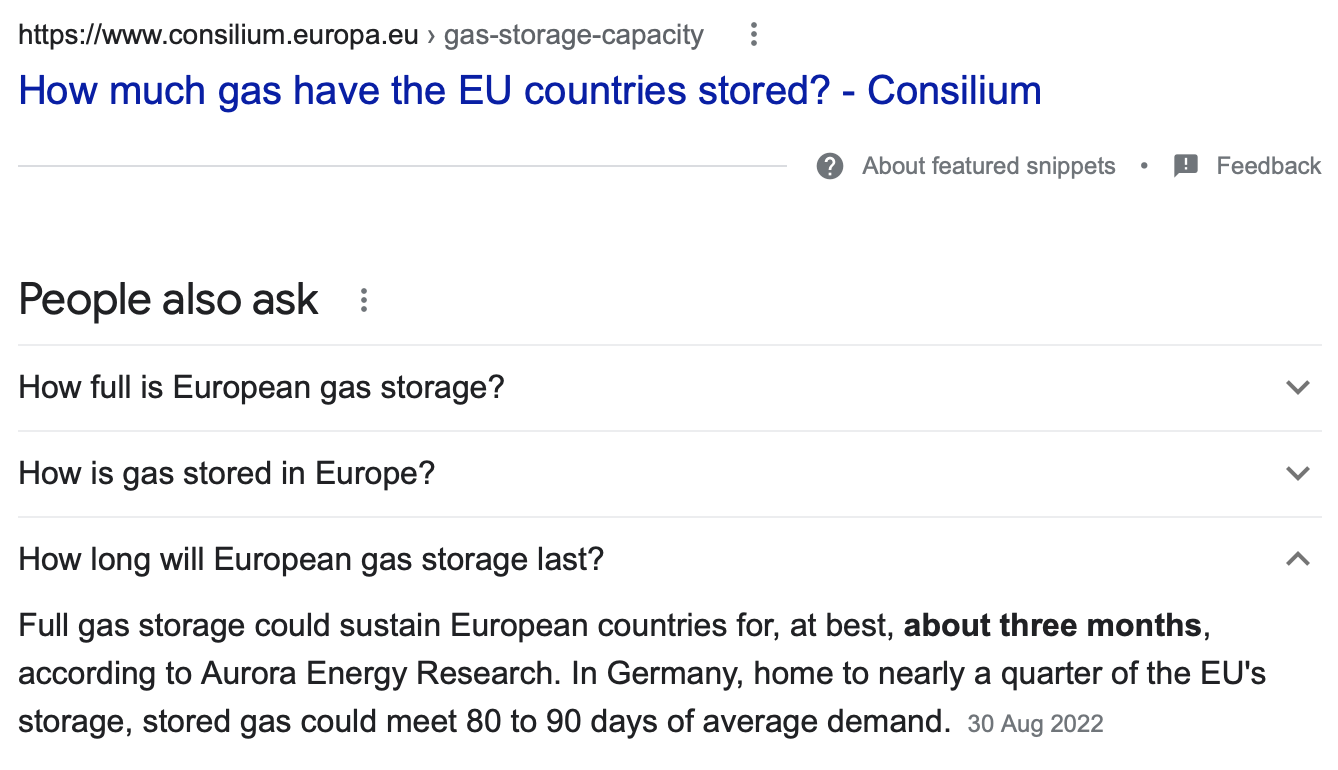Click the question mark help icon
Viewport: 1338px width, 770px height.
click(x=830, y=166)
